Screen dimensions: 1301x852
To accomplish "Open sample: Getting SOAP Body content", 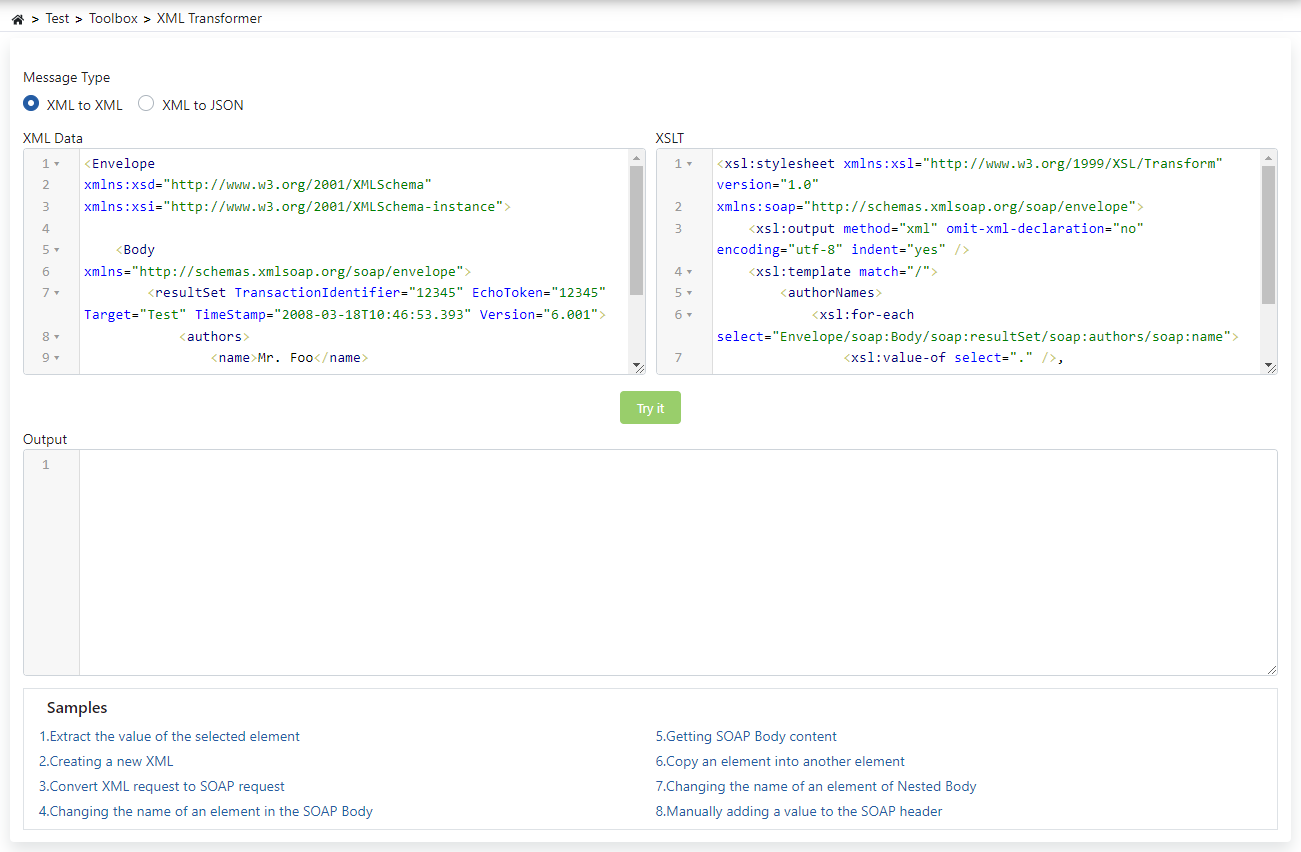I will pos(748,736).
